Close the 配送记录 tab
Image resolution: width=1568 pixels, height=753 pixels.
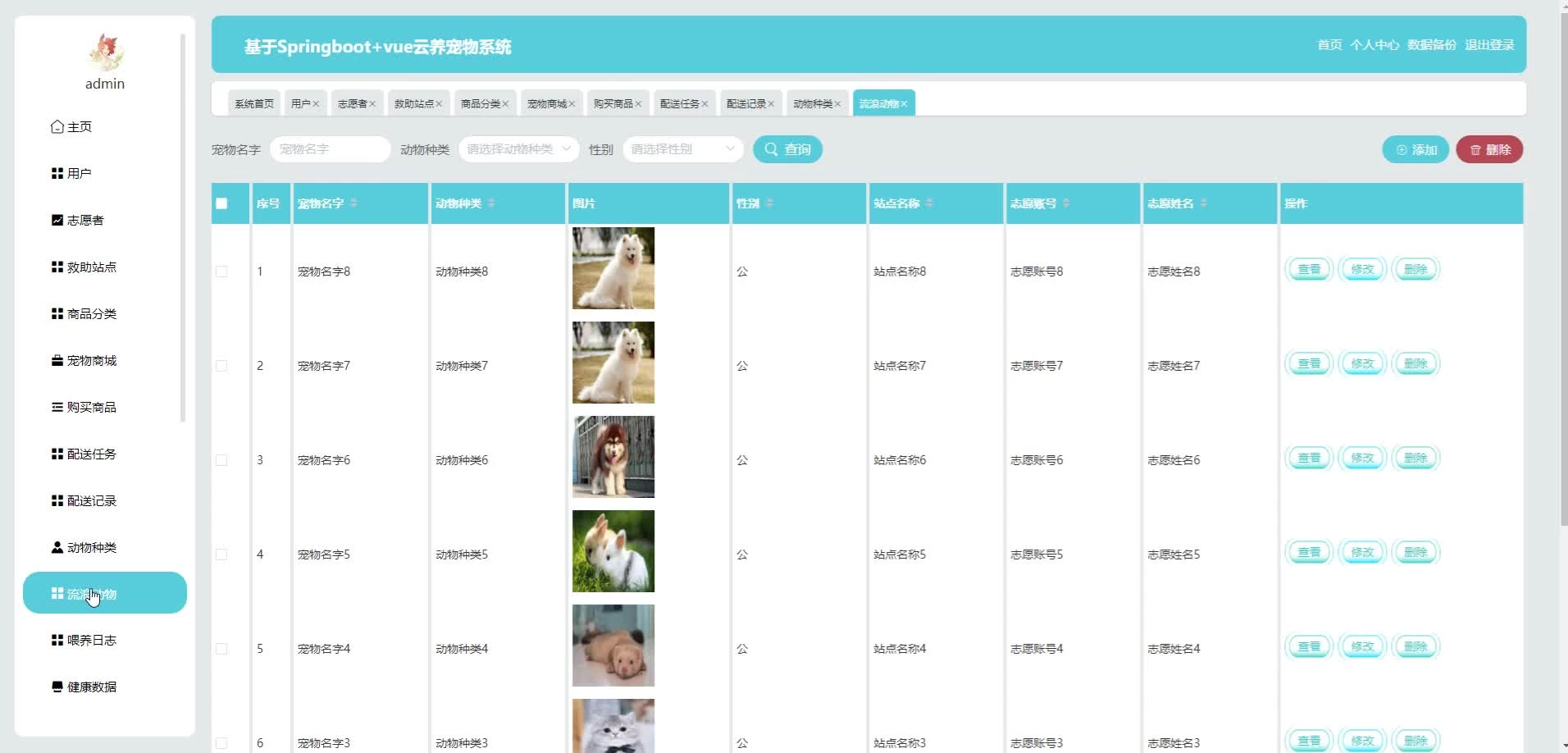tap(771, 104)
